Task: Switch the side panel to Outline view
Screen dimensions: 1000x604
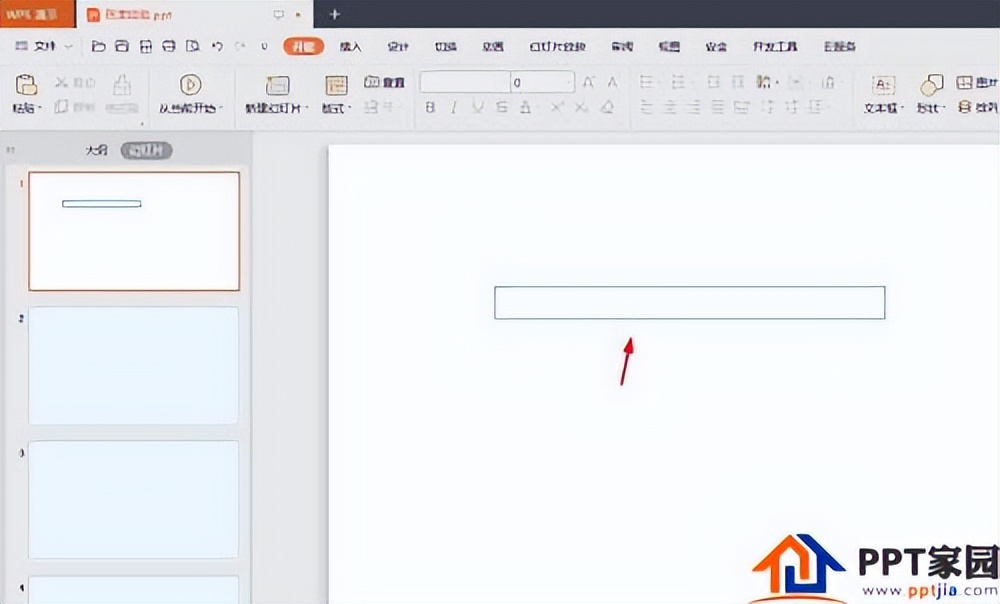Action: point(97,151)
